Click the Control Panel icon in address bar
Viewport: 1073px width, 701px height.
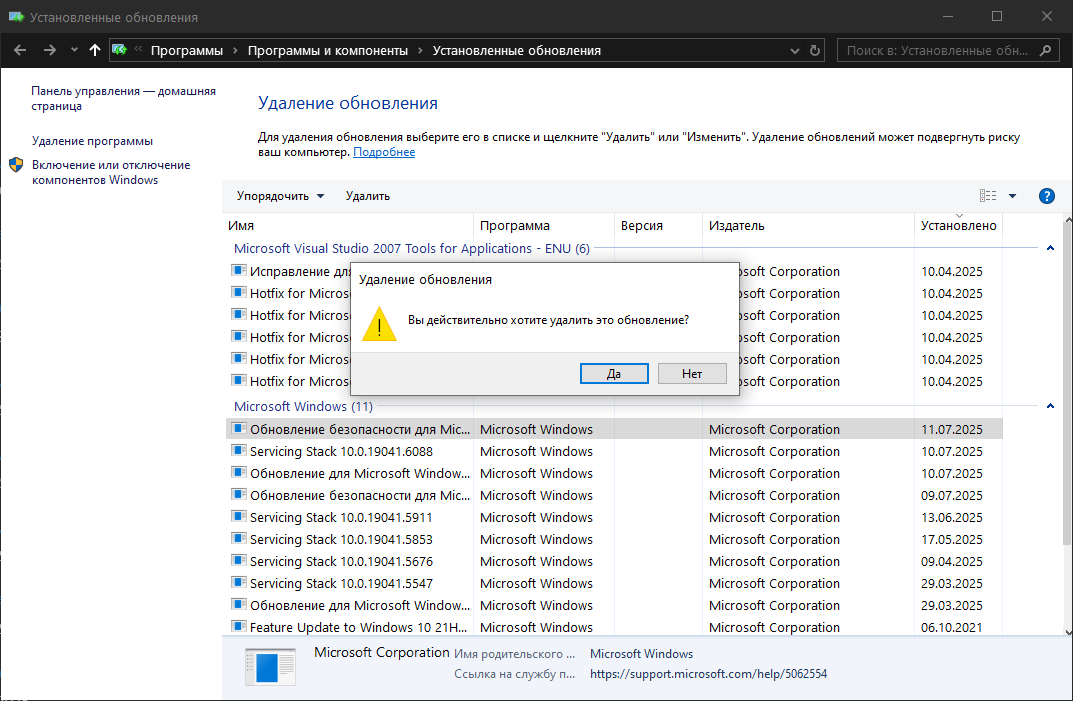tap(120, 50)
